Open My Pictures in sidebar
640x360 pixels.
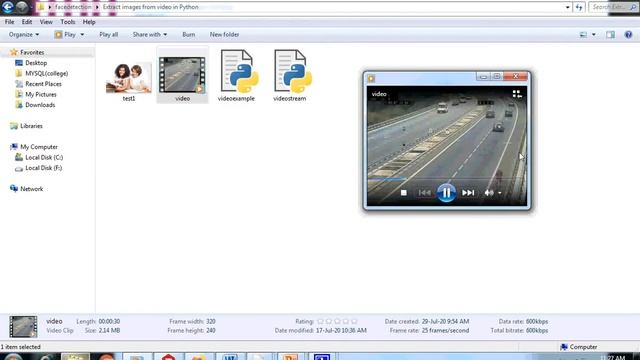click(x=41, y=94)
